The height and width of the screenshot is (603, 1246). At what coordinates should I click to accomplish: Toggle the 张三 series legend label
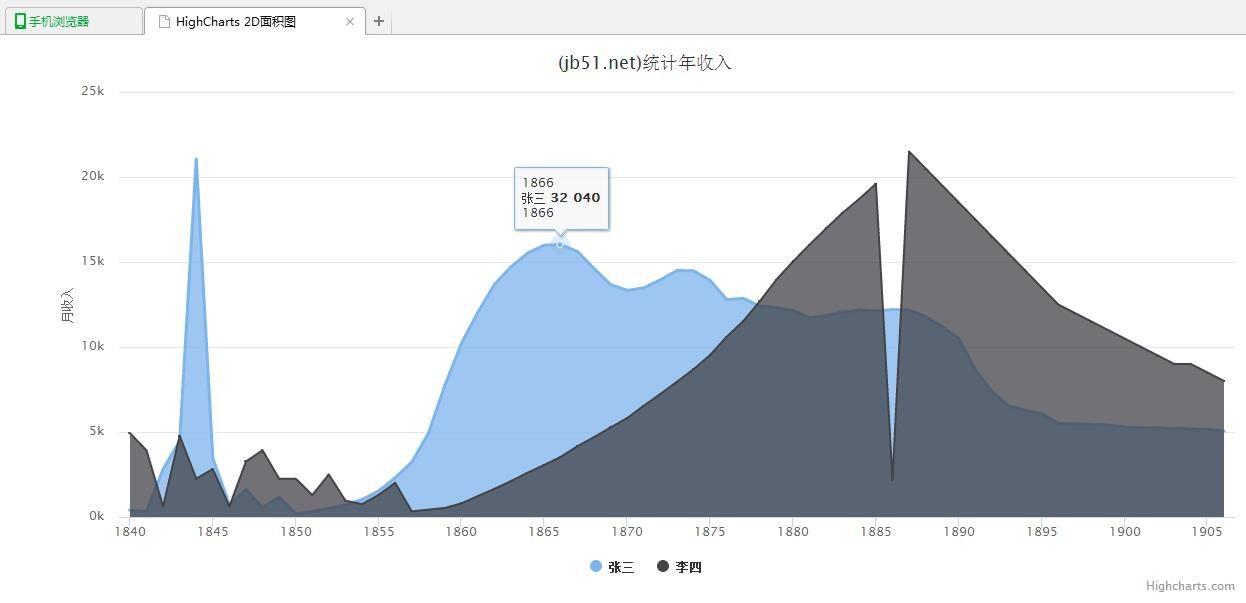(621, 567)
